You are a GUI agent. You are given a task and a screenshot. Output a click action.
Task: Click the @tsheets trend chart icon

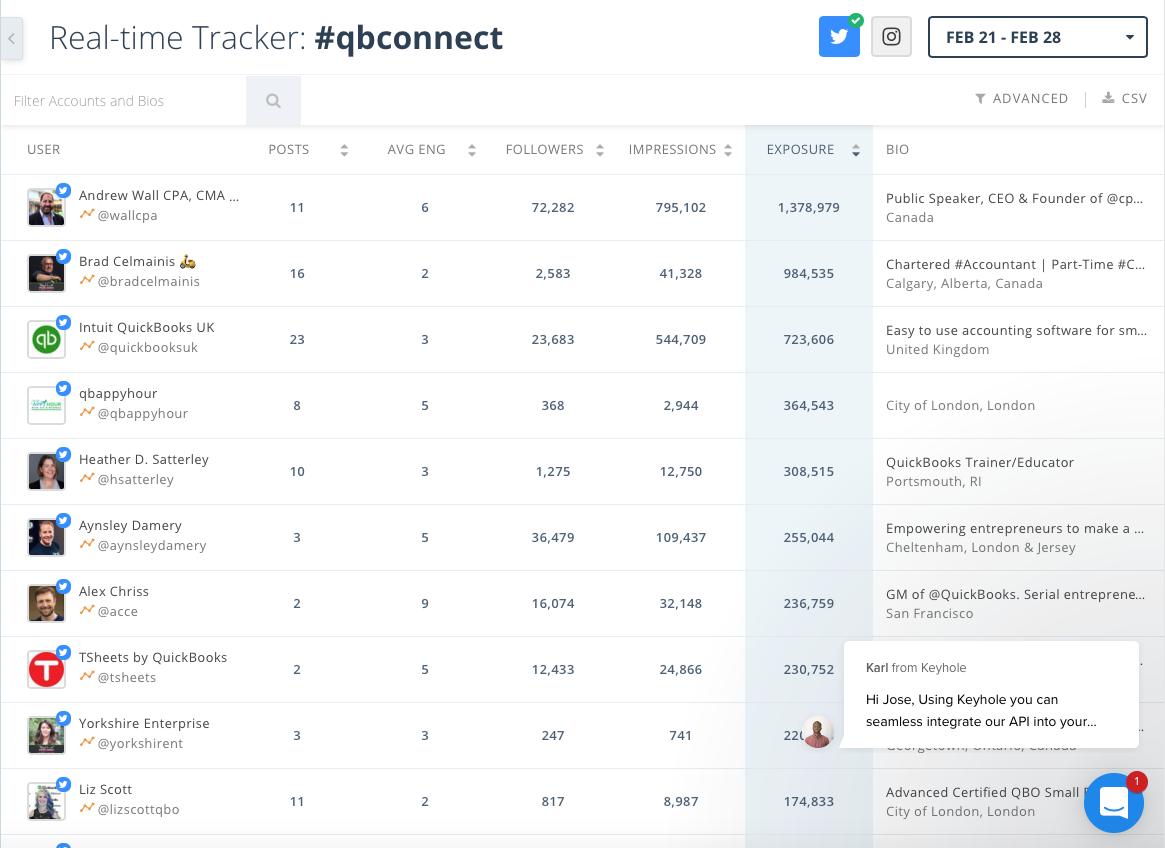(87, 676)
